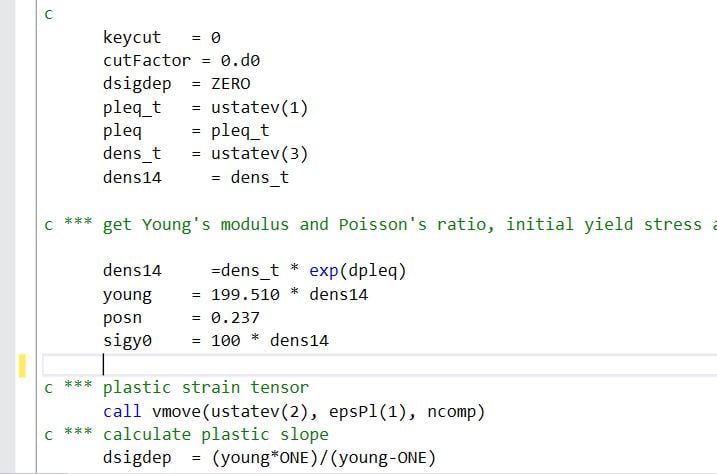The image size is (717, 474).
Task: Click the 'plastic strain tensor' comment
Action: coord(206,388)
